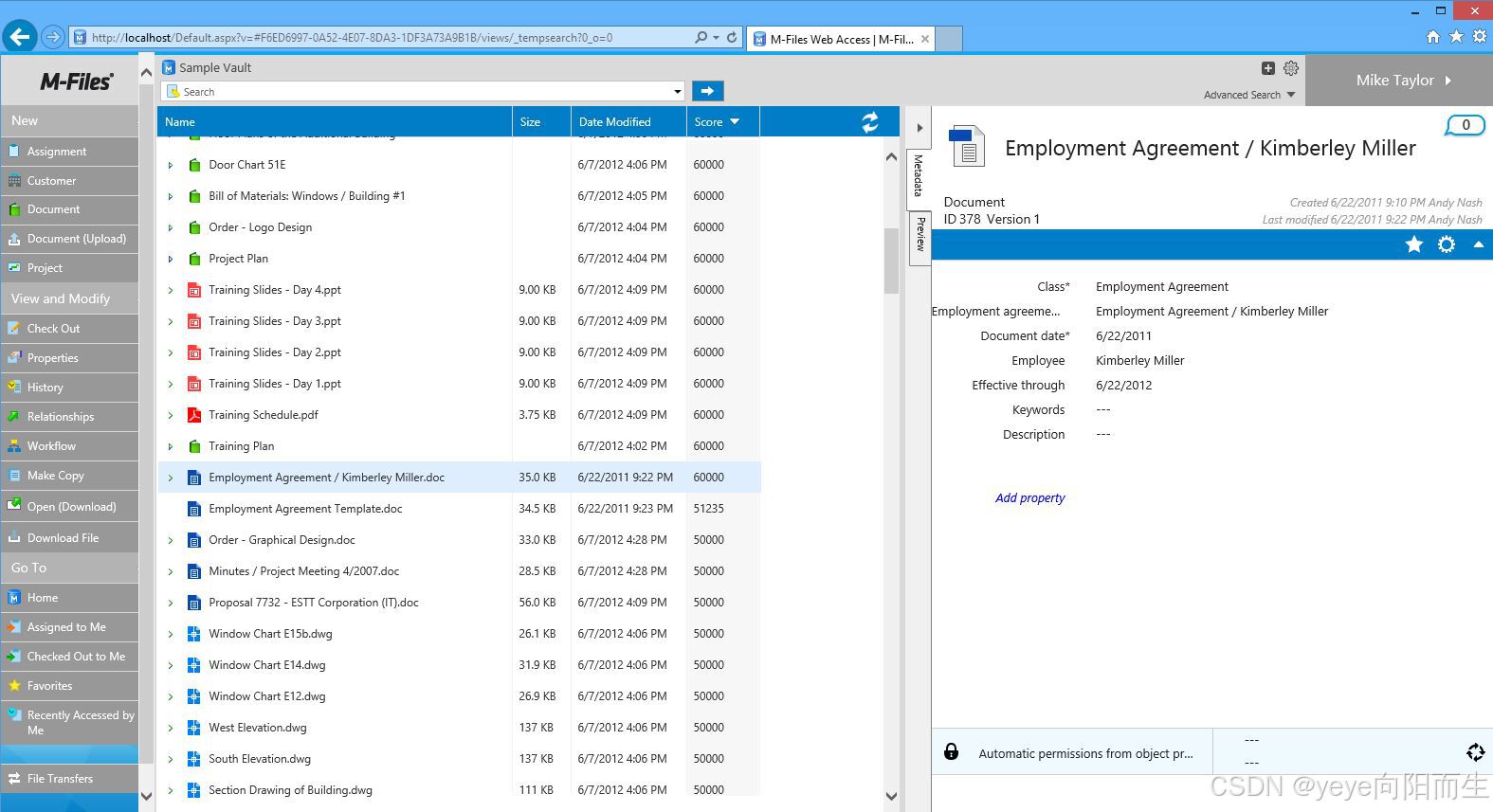Expand Training Slides - Day 4.ppt row
Viewport: 1493px width, 812px height.
(x=171, y=290)
